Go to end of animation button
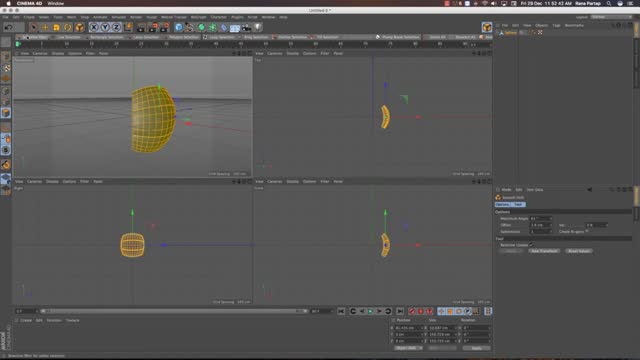Screen dimensions: 640x360 tap(400, 311)
